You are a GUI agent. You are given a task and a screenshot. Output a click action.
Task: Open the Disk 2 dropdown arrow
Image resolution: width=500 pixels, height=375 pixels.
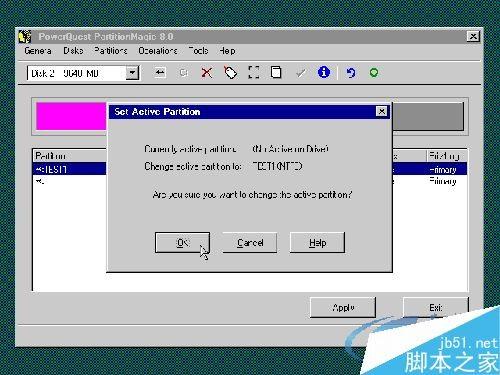pyautogui.click(x=132, y=73)
